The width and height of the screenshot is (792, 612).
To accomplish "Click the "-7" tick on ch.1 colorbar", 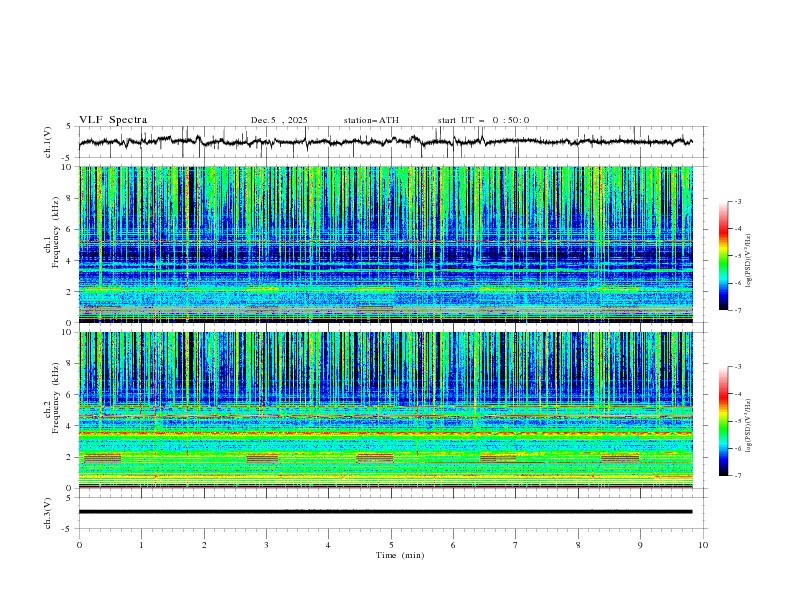I will pyautogui.click(x=737, y=311).
